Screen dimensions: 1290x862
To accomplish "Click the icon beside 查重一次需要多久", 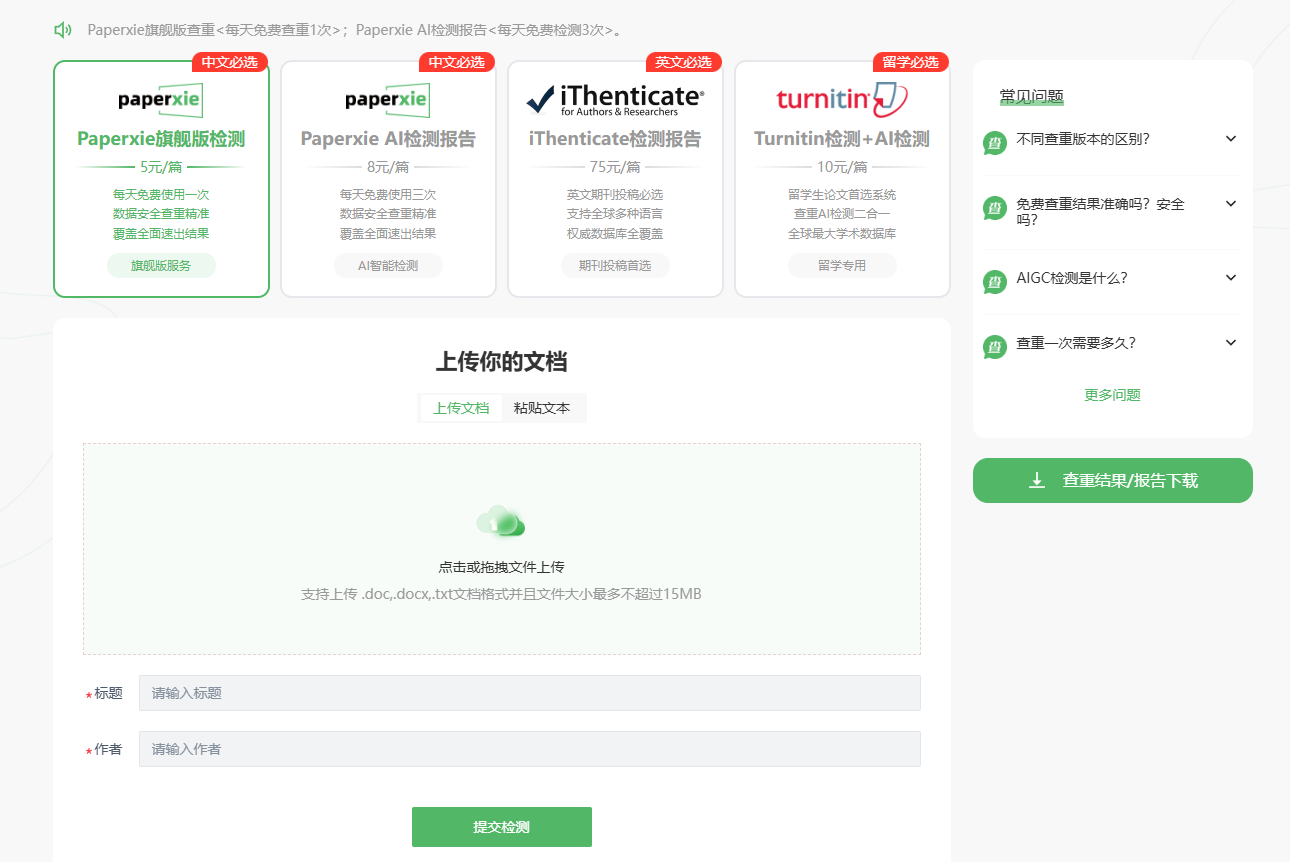I will tap(995, 347).
